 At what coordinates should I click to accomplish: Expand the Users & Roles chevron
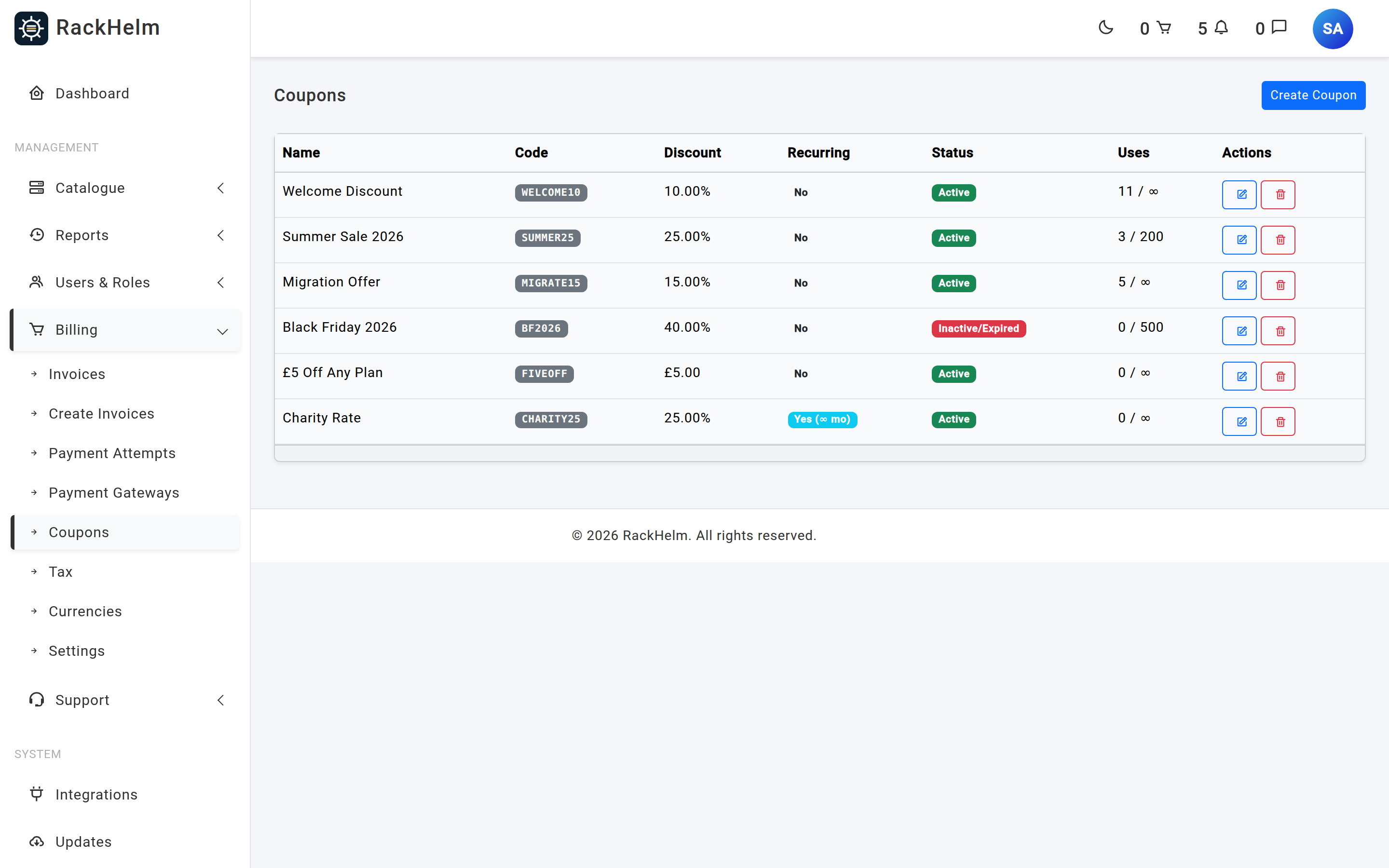[221, 283]
